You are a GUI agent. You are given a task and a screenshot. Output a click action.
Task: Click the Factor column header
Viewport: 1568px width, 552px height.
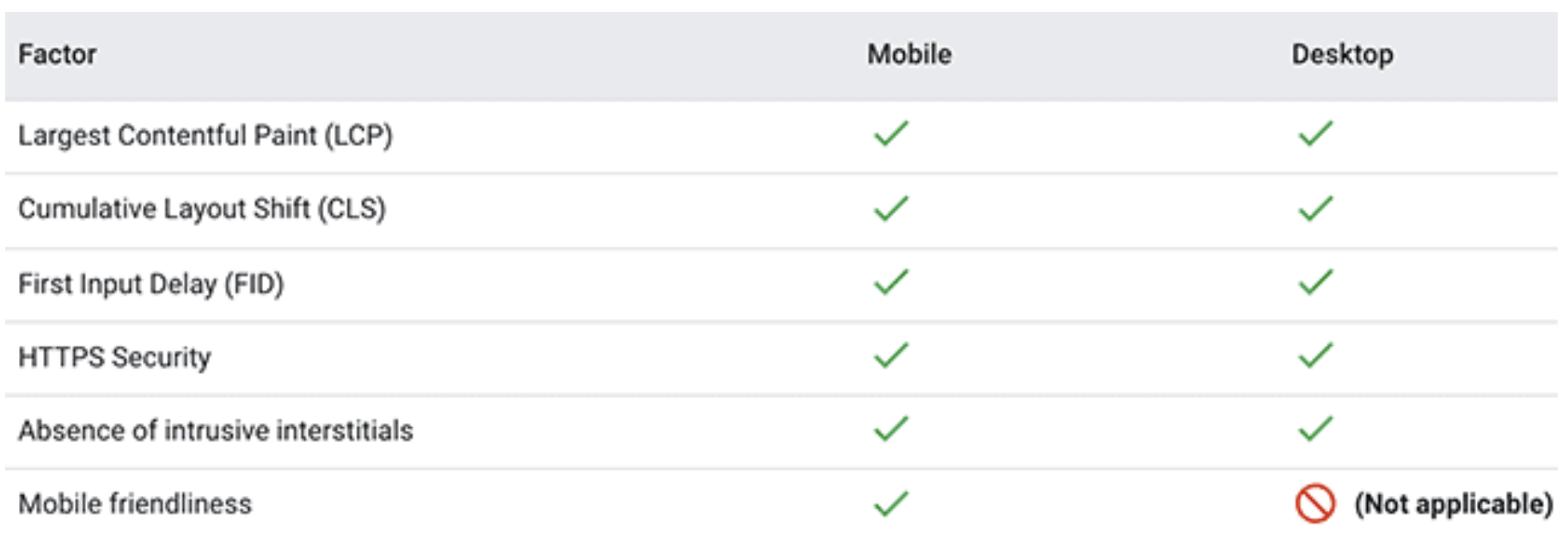[x=58, y=54]
